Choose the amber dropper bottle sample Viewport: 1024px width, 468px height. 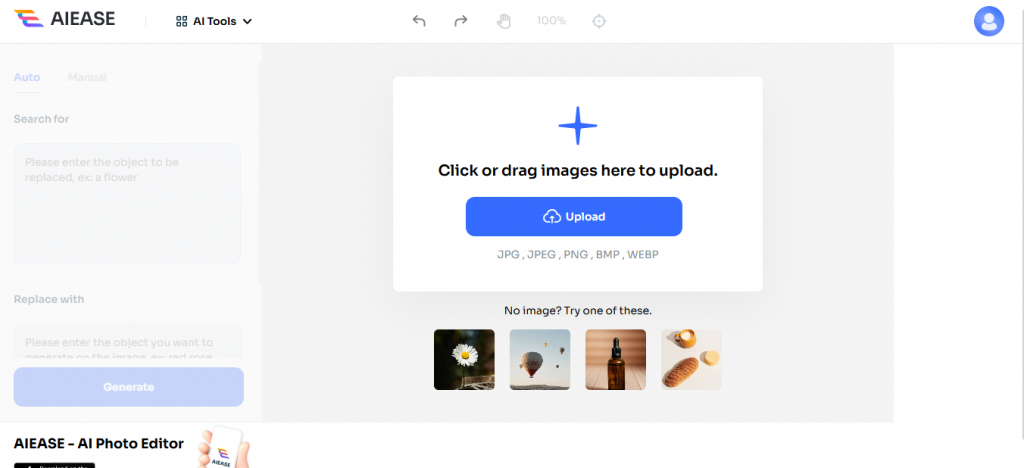point(615,359)
